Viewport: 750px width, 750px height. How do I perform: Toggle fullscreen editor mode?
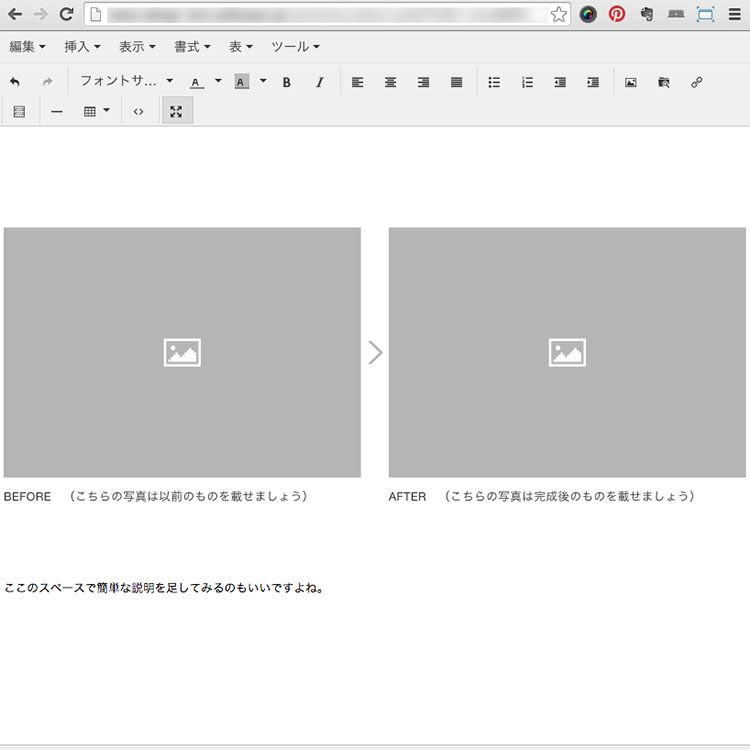[176, 111]
